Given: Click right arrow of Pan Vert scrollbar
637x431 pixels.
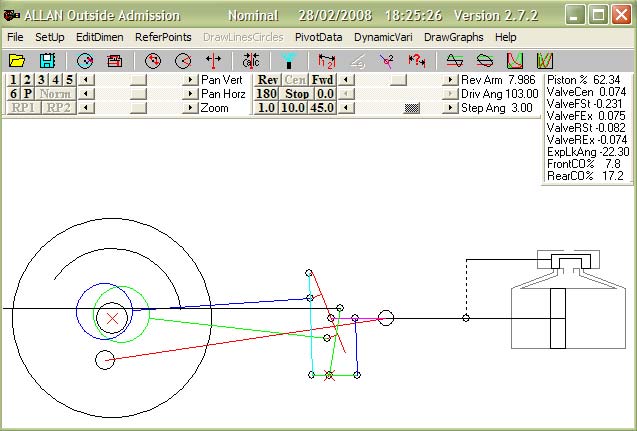Looking at the screenshot, I should [190, 79].
